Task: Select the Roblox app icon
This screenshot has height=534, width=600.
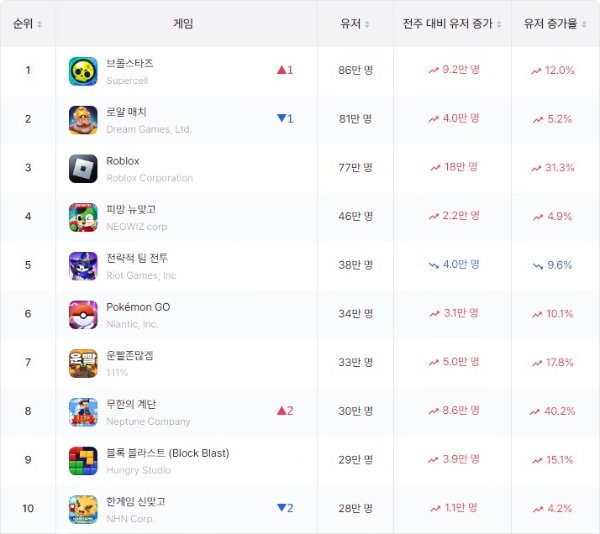Action: click(83, 169)
